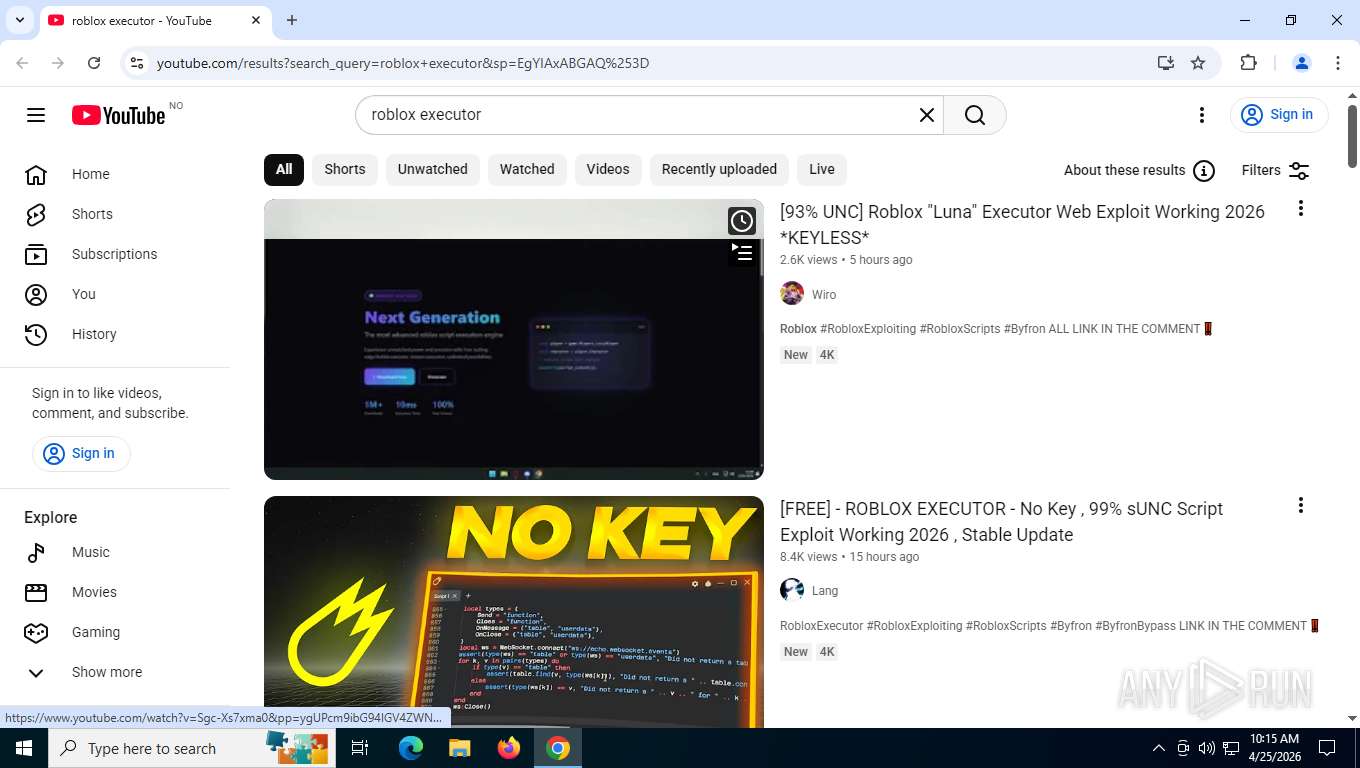The height and width of the screenshot is (768, 1360).
Task: Open NO KEY video thumbnail
Action: click(x=514, y=612)
